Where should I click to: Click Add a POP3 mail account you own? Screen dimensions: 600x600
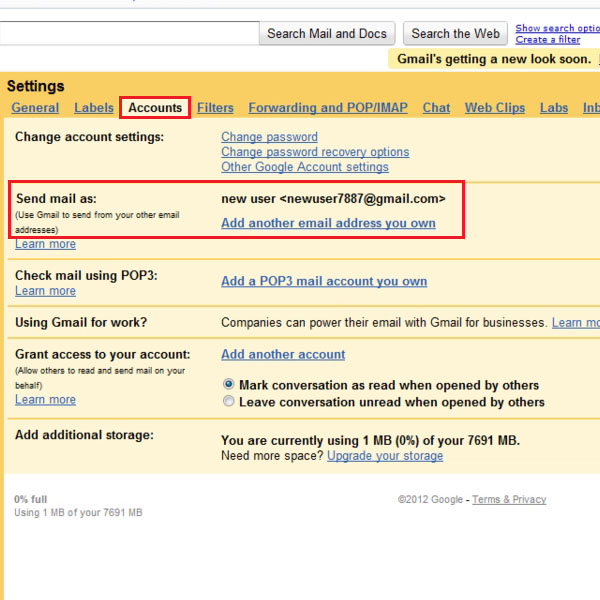[x=324, y=281]
